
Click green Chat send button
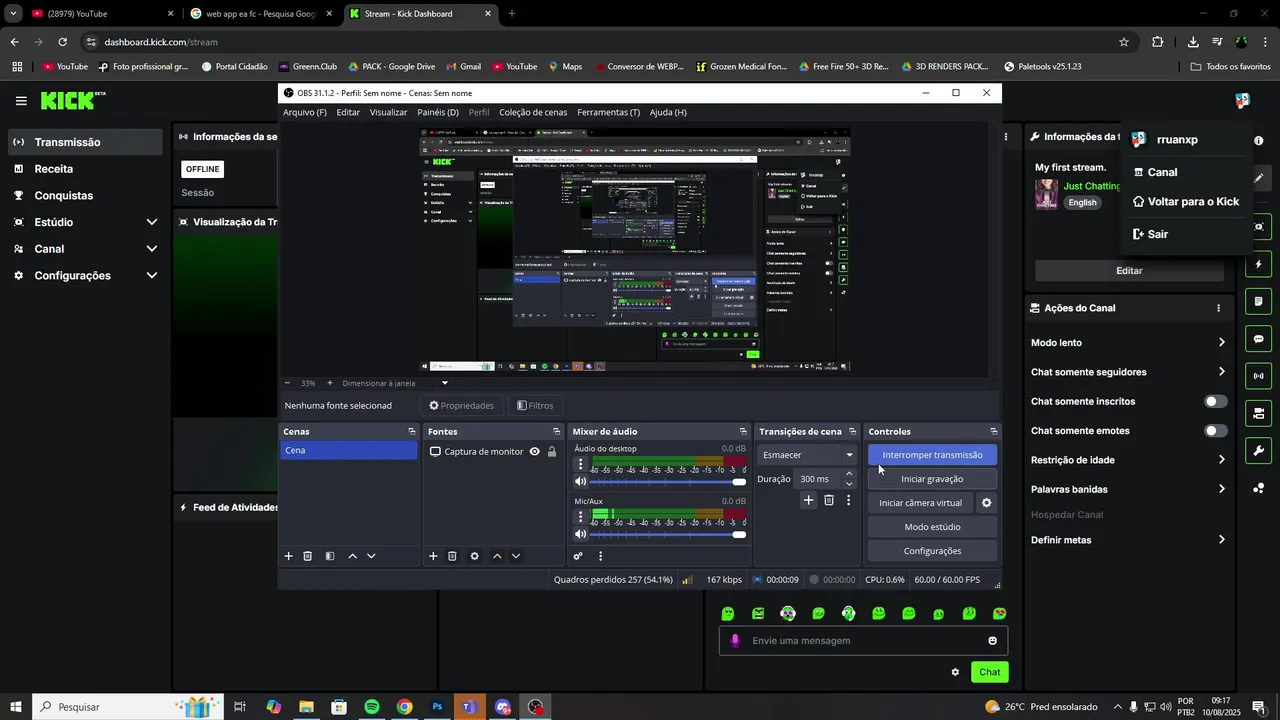pyautogui.click(x=989, y=672)
